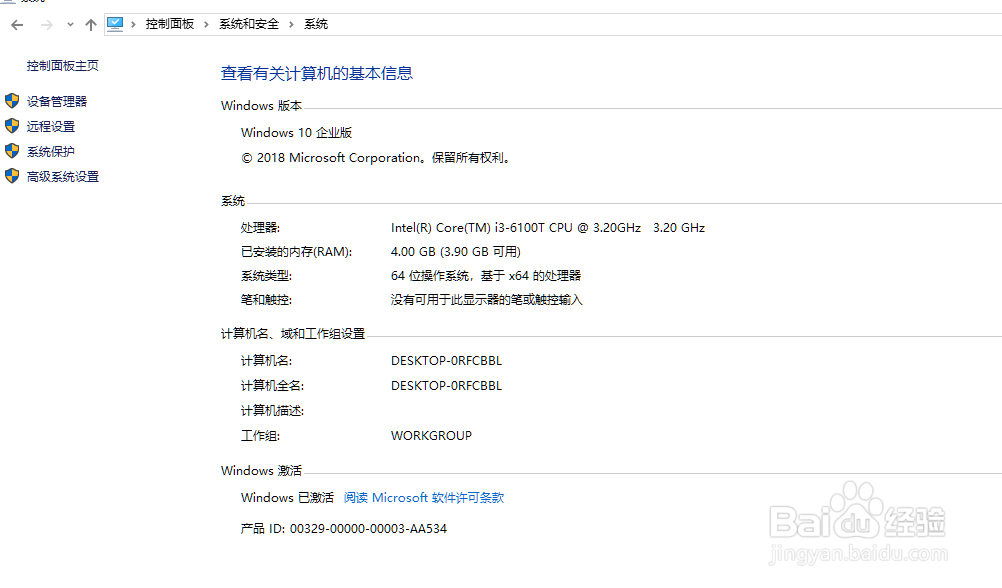Click the 计算机描述 label

272,410
